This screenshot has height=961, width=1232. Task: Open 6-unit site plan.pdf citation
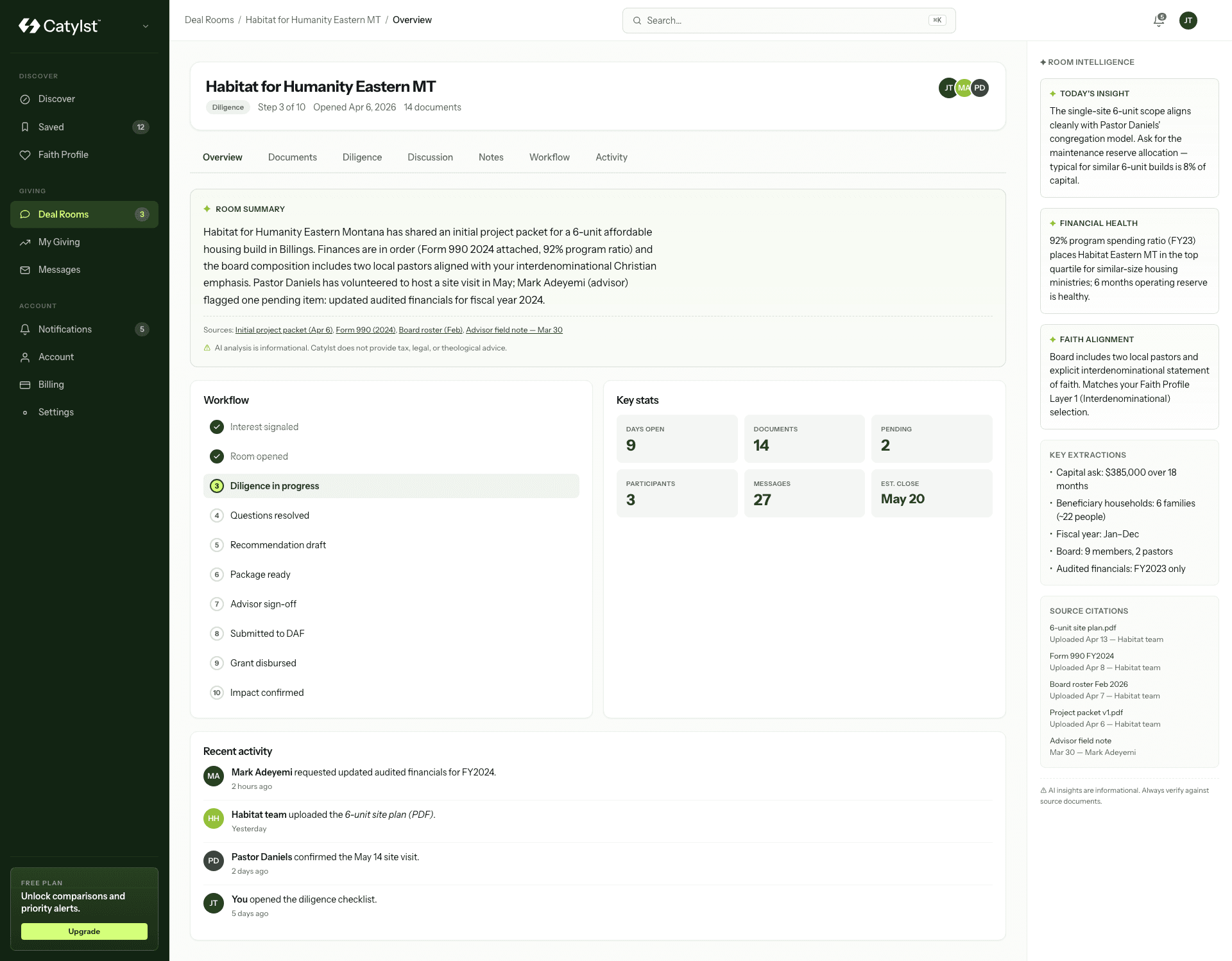[x=1082, y=628]
